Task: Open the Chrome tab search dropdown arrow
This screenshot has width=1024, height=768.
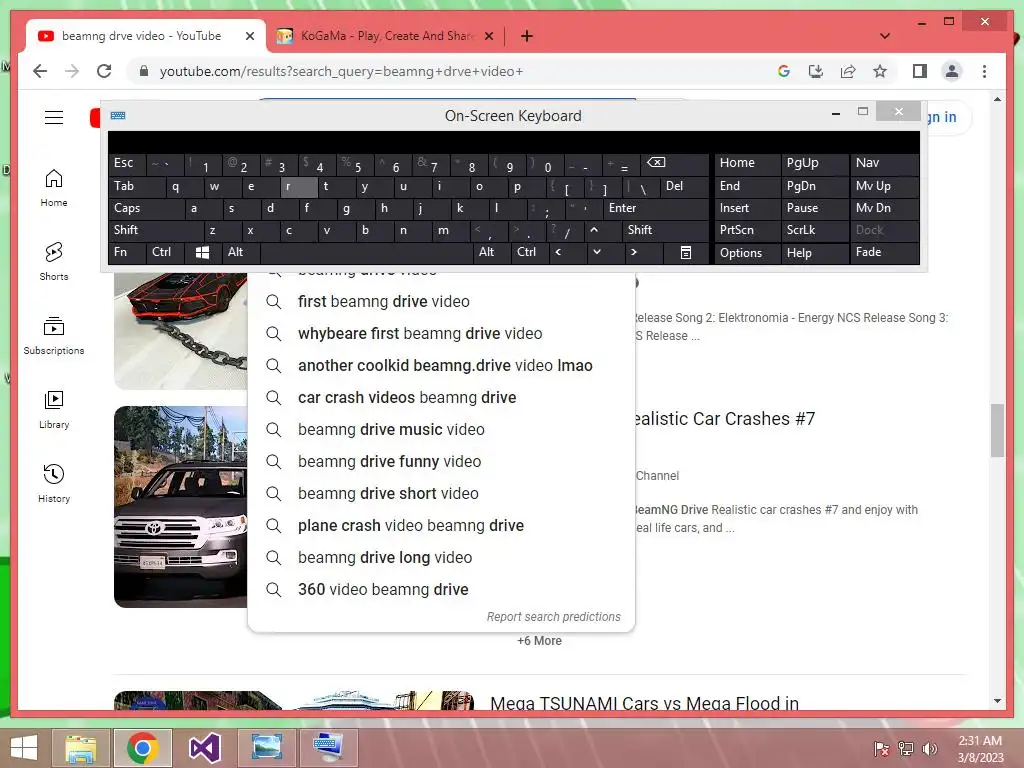Action: [x=885, y=36]
